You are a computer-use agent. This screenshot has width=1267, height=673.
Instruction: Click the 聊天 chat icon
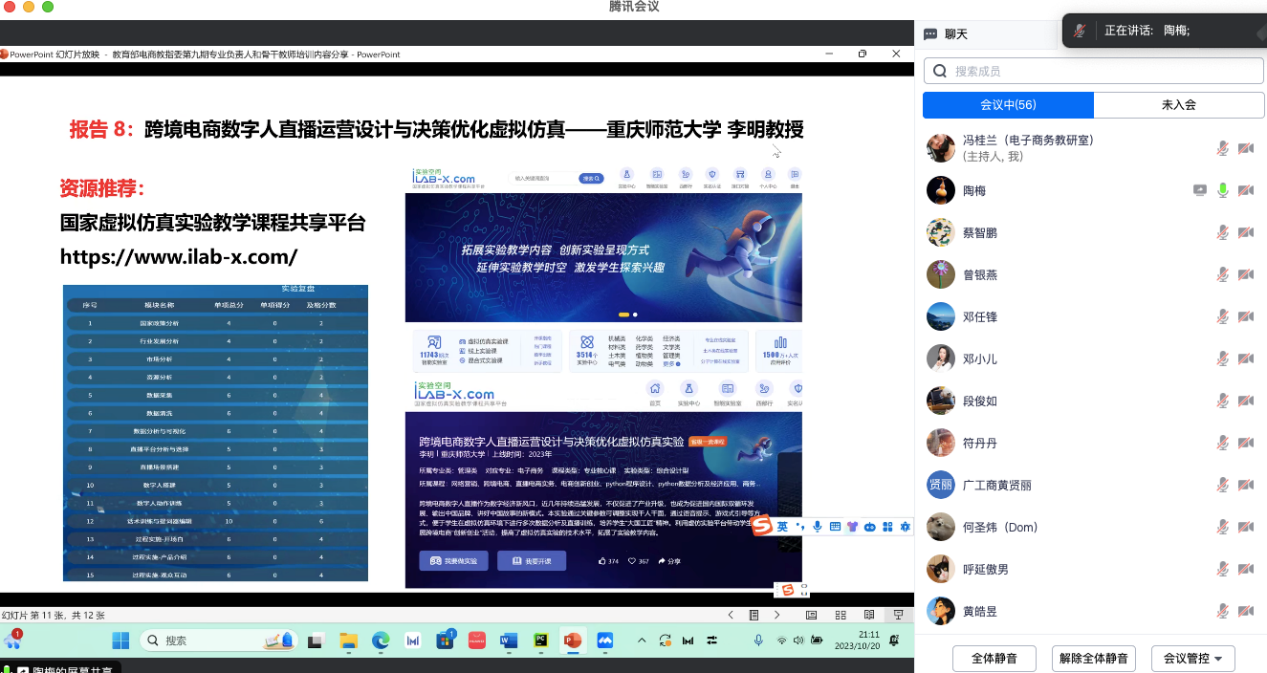[931, 34]
